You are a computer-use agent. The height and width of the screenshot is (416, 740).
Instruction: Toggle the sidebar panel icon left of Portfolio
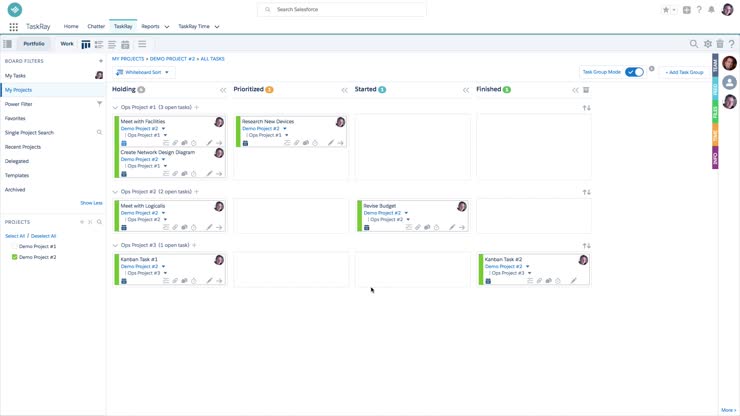8,44
